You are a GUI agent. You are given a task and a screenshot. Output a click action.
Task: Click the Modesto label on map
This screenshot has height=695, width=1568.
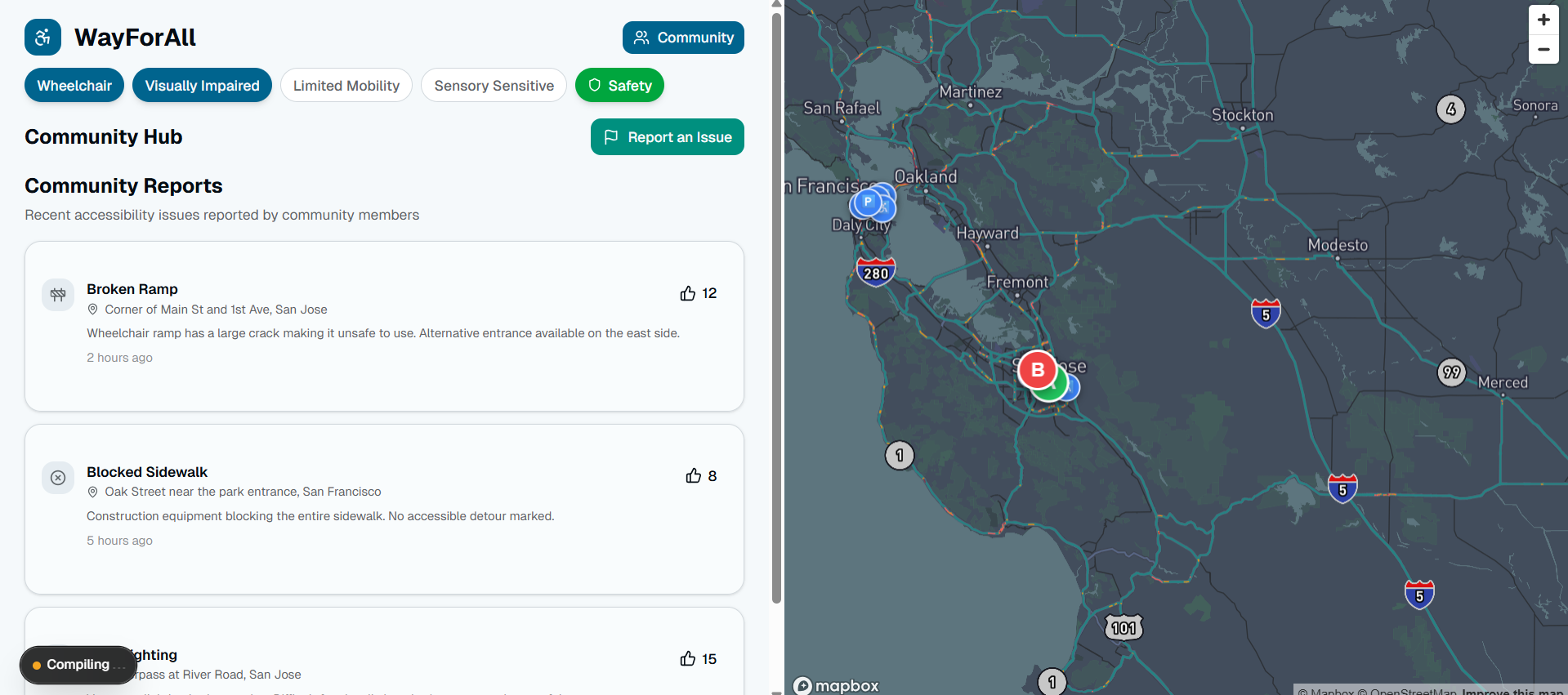(1338, 245)
